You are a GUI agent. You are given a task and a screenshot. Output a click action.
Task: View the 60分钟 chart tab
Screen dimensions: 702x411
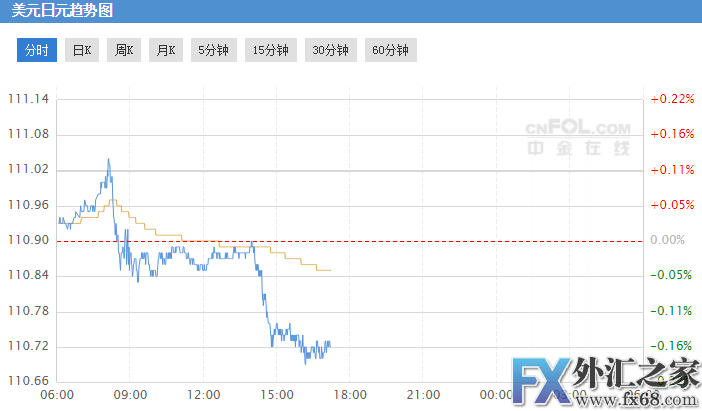(388, 50)
